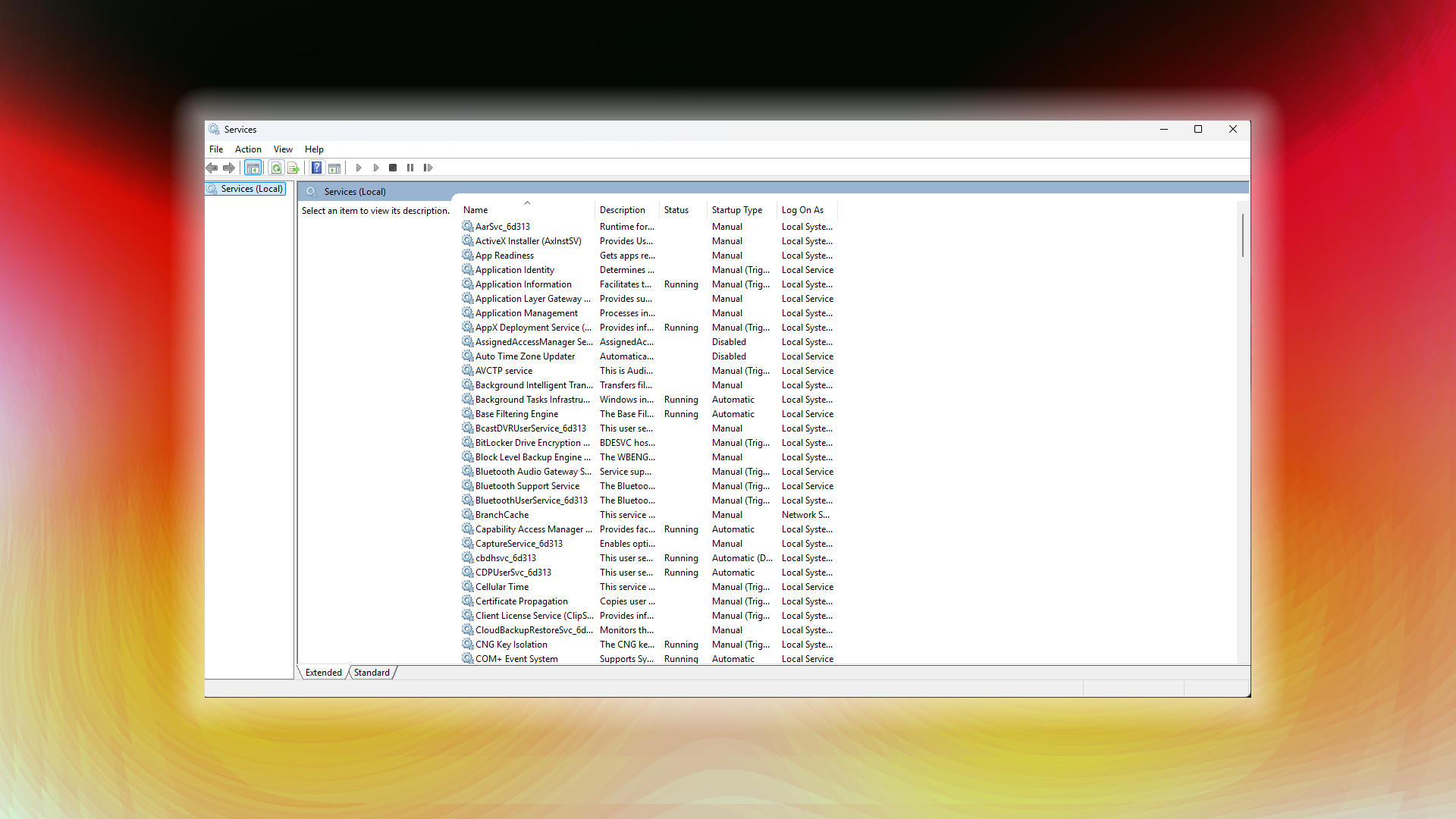The height and width of the screenshot is (819, 1456).
Task: Click the vertical scrollbar thumb in services list
Action: coord(1242,235)
